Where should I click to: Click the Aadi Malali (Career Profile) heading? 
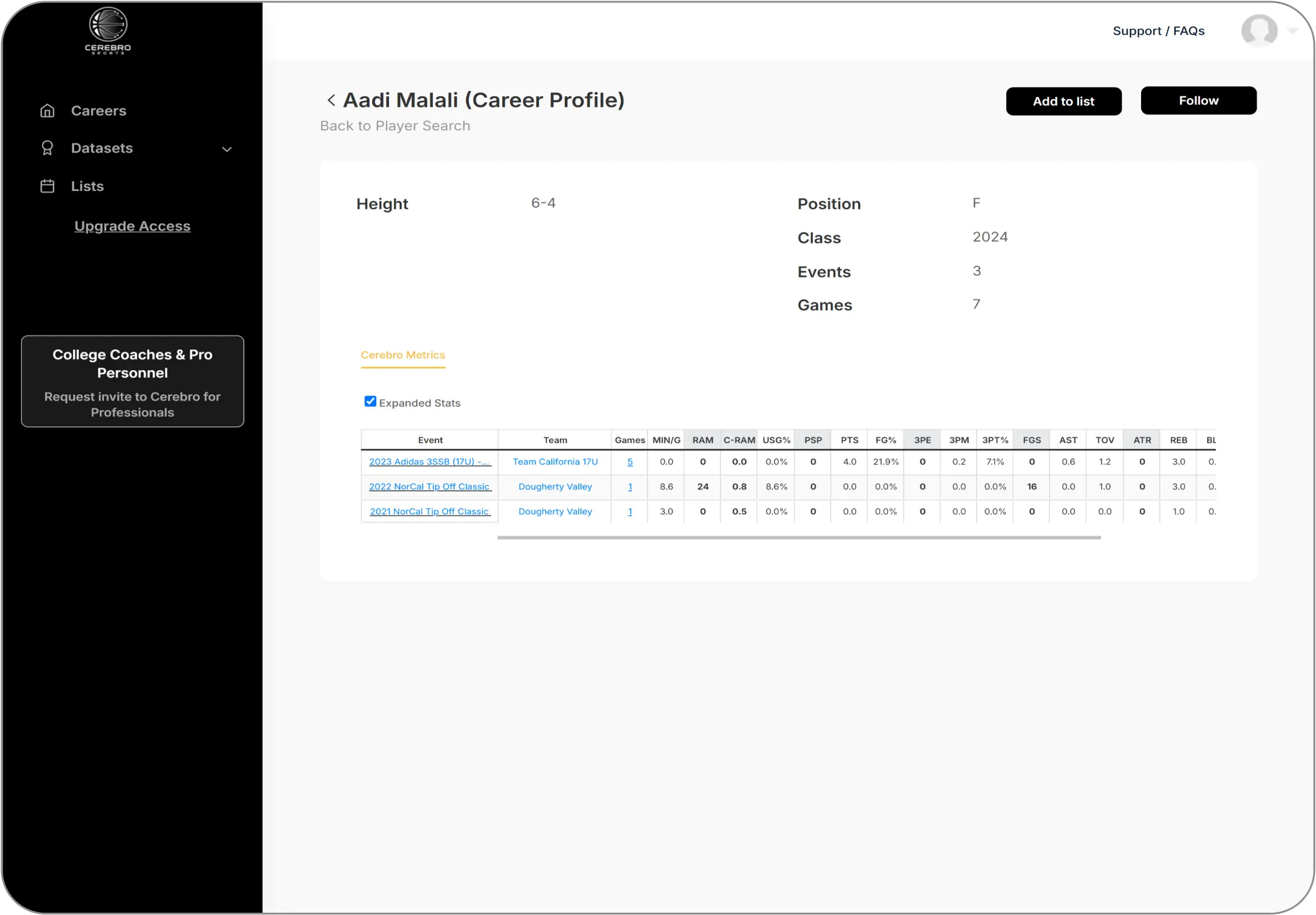tap(484, 100)
